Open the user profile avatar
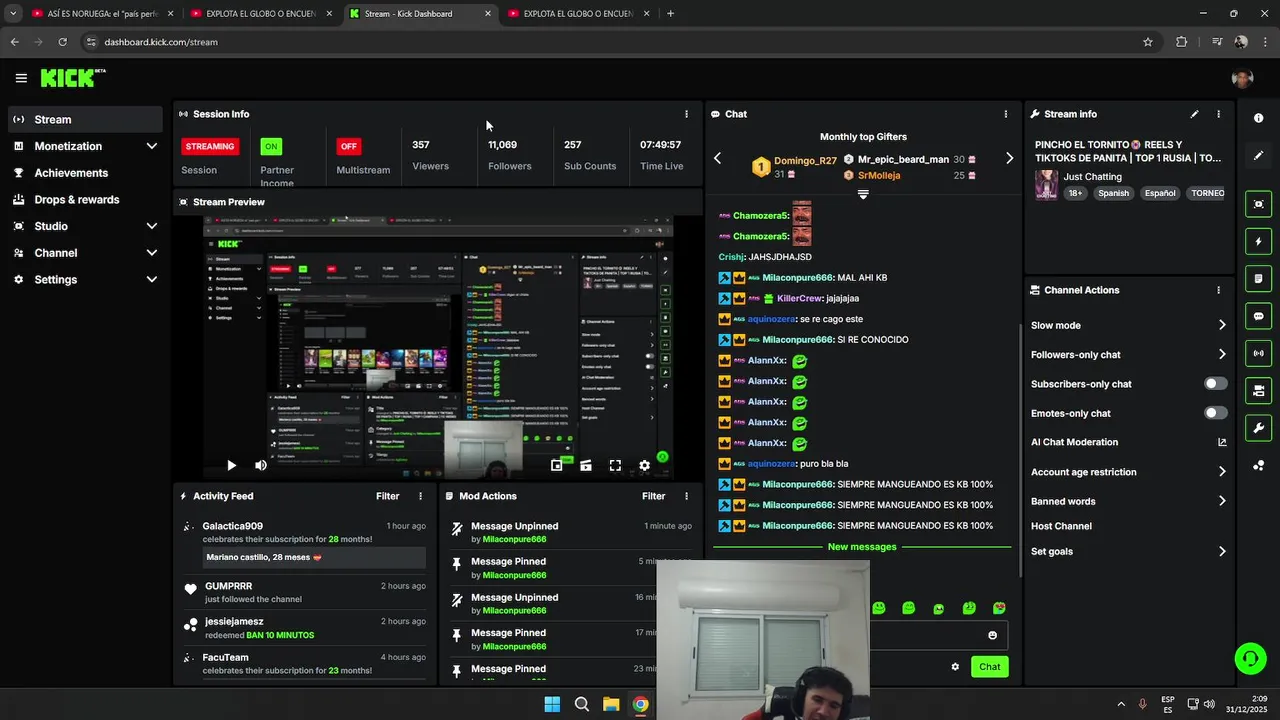The image size is (1280, 720). coord(1242,79)
